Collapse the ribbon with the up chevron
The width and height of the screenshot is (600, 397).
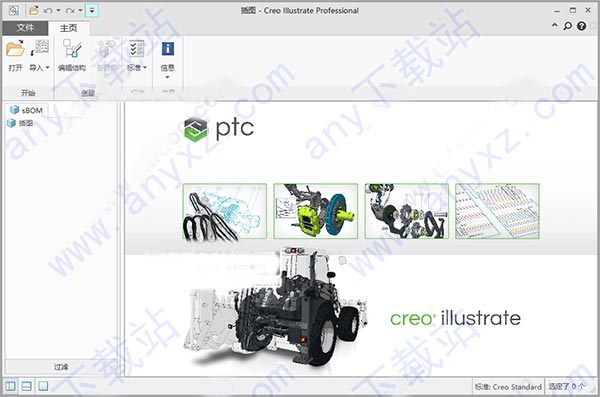[554, 25]
